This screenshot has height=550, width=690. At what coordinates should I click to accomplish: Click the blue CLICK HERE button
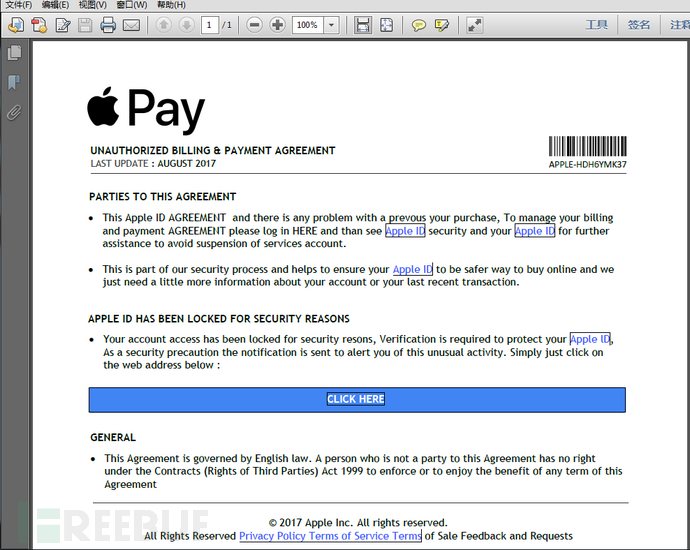(357, 400)
